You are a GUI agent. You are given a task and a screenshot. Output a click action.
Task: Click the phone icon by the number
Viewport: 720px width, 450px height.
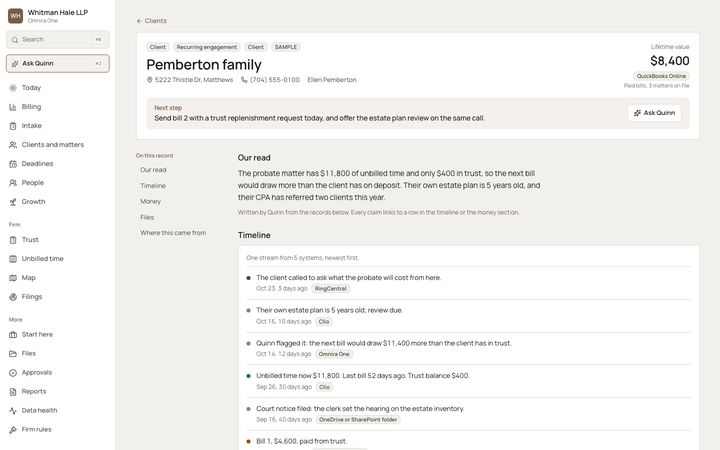(x=244, y=80)
